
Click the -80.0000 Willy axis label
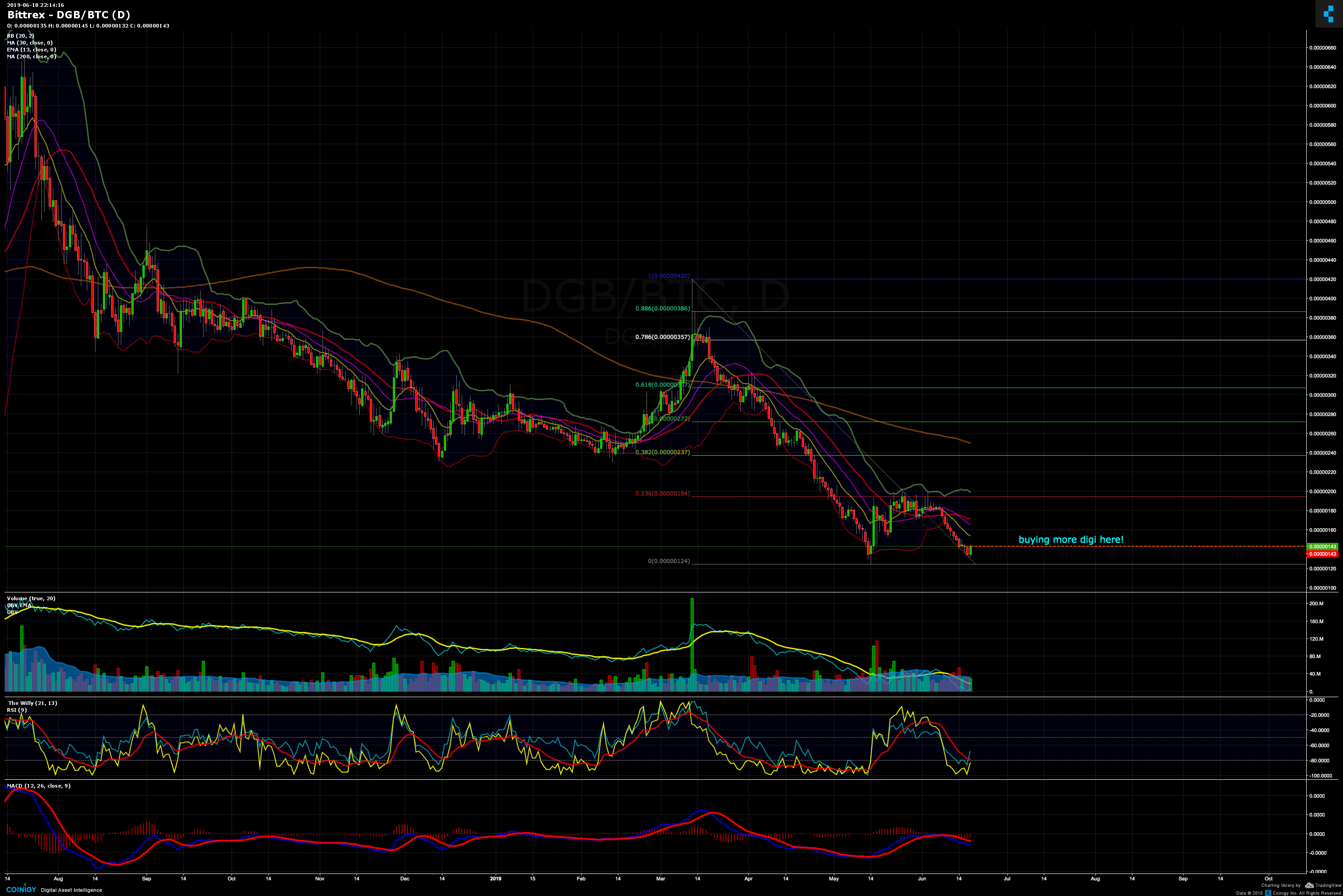coord(1320,761)
